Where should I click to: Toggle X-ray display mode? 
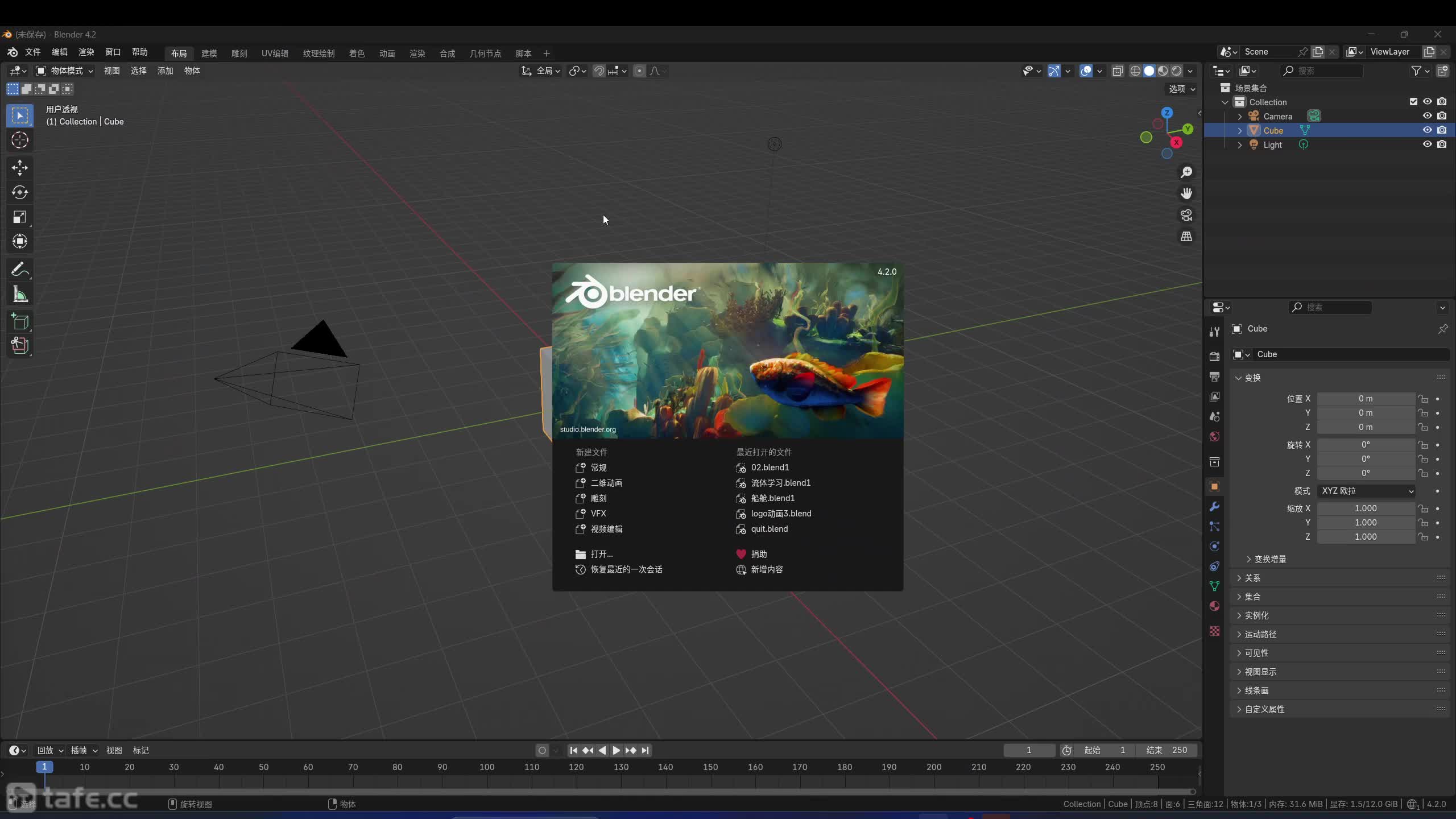pos(1118,71)
